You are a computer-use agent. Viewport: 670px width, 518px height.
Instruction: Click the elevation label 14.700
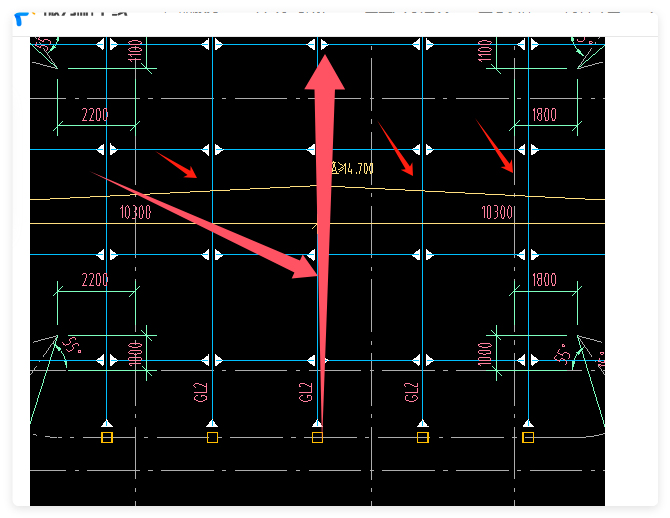coord(353,168)
